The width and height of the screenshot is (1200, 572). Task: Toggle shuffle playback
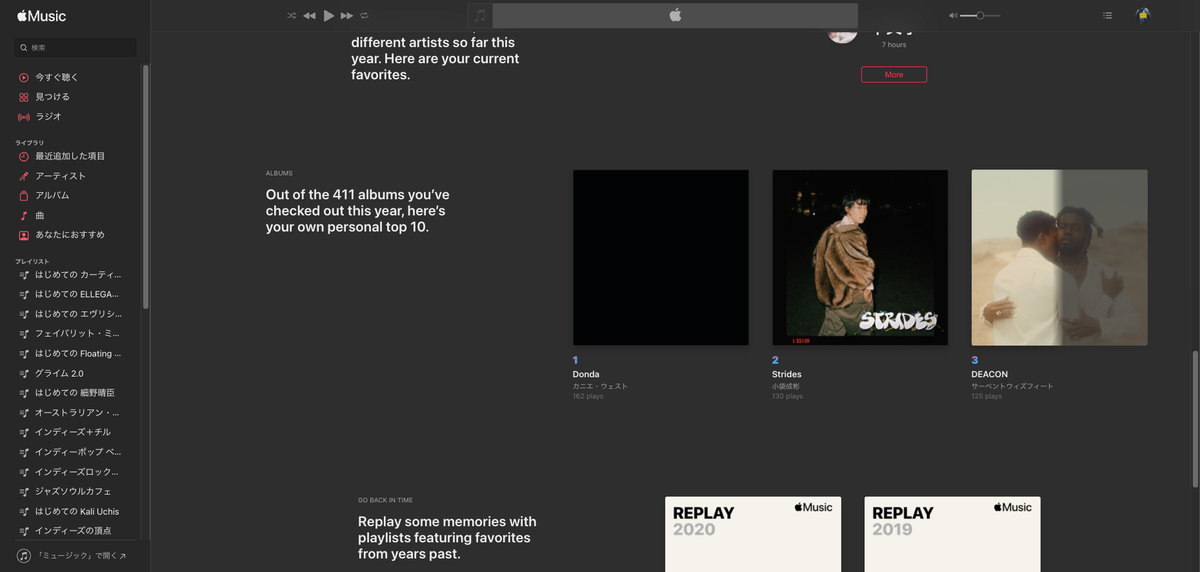point(292,16)
